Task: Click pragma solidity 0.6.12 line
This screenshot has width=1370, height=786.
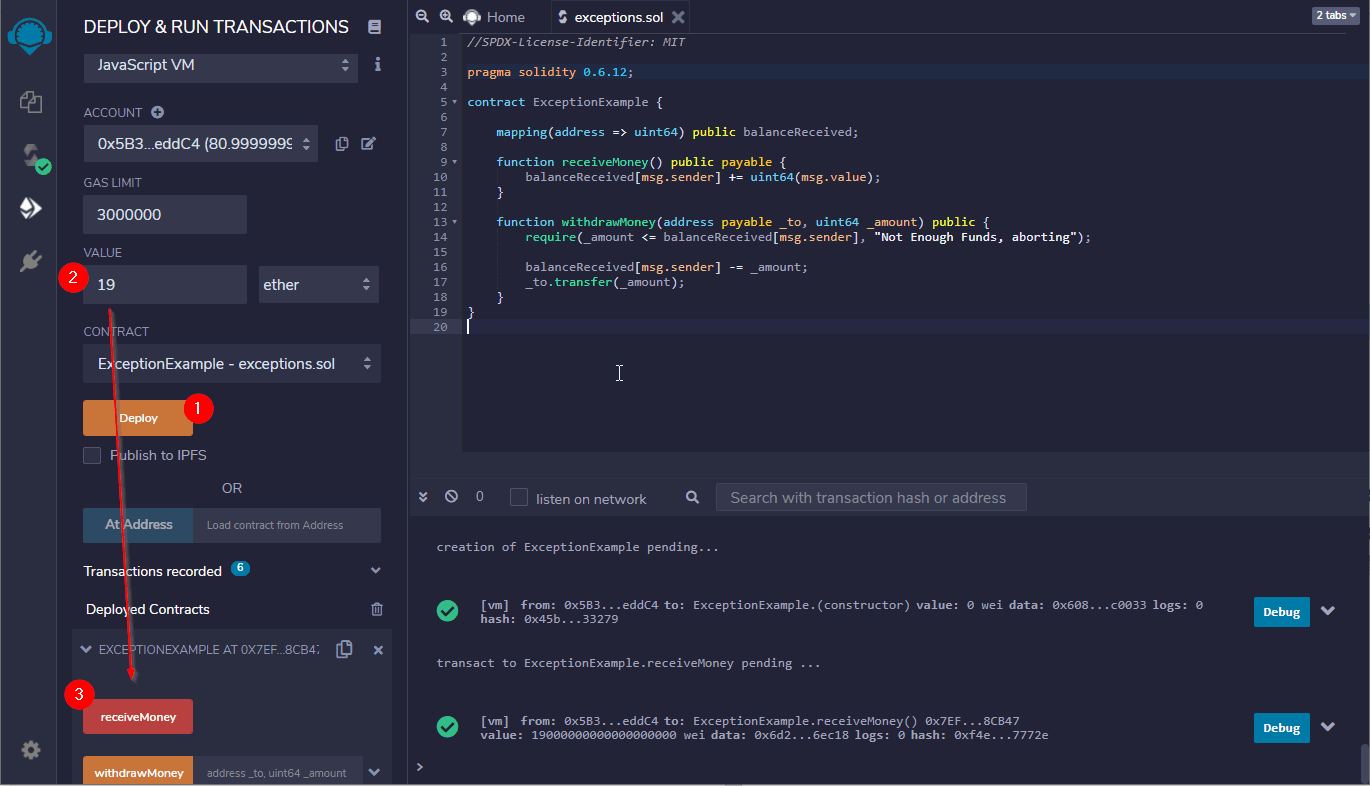Action: pyautogui.click(x=550, y=72)
